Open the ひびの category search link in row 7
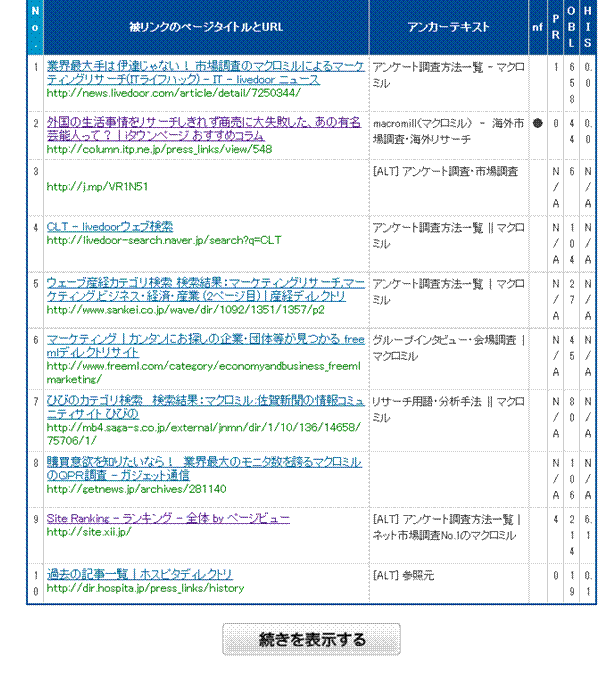Image resolution: width=604 pixels, height=677 pixels. [206, 407]
